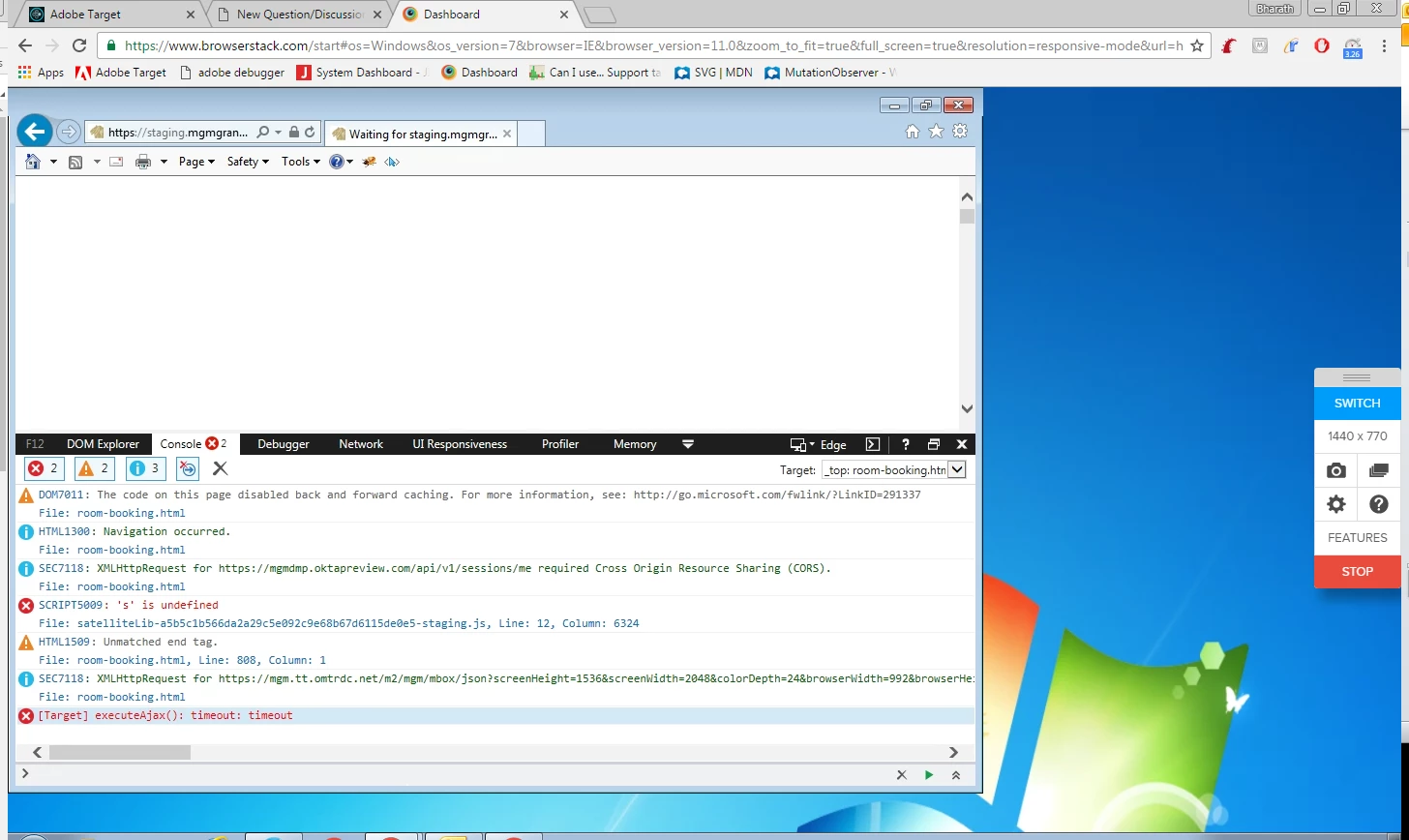
Task: Open IE favorites star icon
Action: point(936,132)
